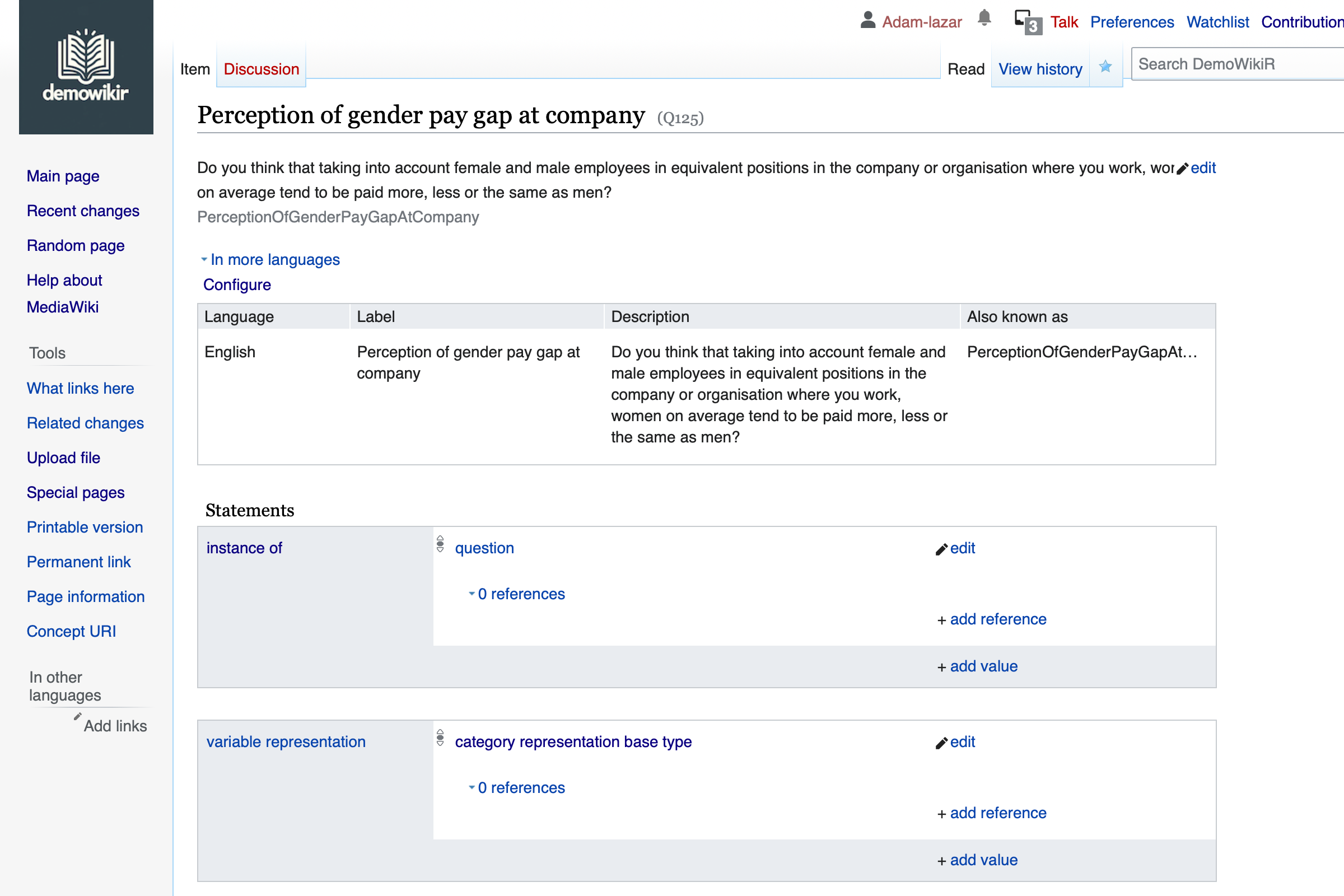Click the Adam-lazar user icon

(x=867, y=21)
